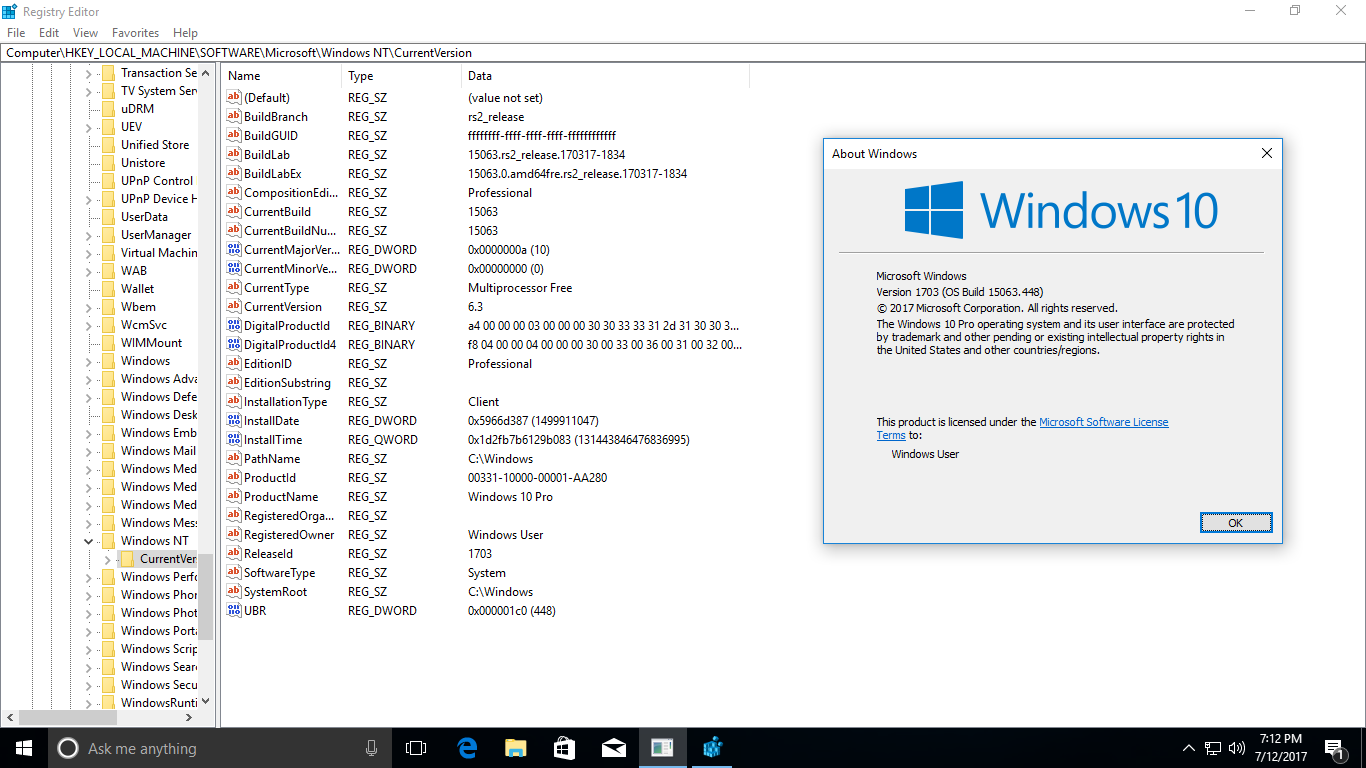1366x768 pixels.
Task: Click the uDRM folder icon
Action: 108,109
